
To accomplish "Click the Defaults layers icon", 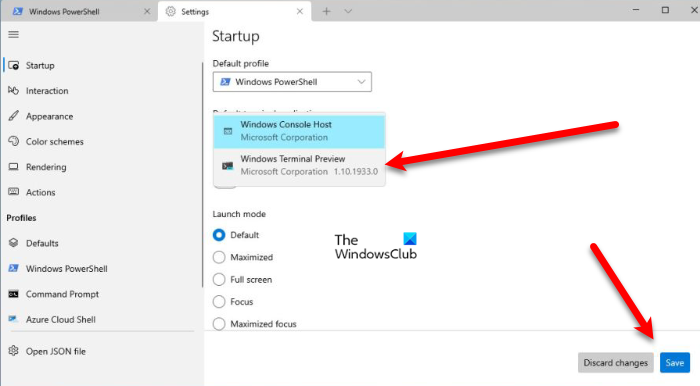I will point(13,243).
